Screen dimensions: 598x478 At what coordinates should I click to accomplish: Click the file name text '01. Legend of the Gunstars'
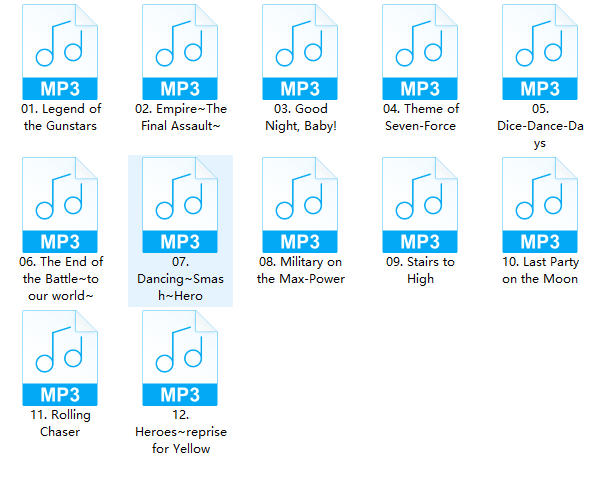[x=61, y=117]
